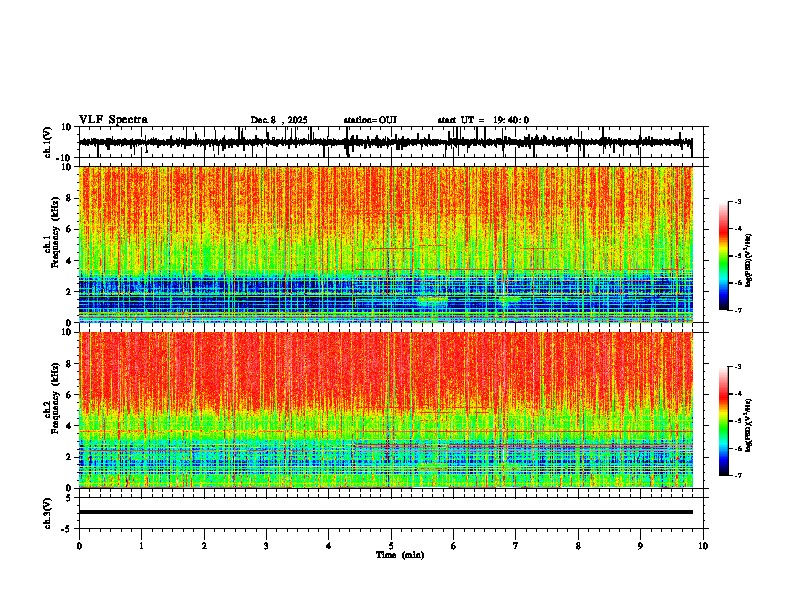Click the ch.1(V) waveform axis label

(48, 142)
